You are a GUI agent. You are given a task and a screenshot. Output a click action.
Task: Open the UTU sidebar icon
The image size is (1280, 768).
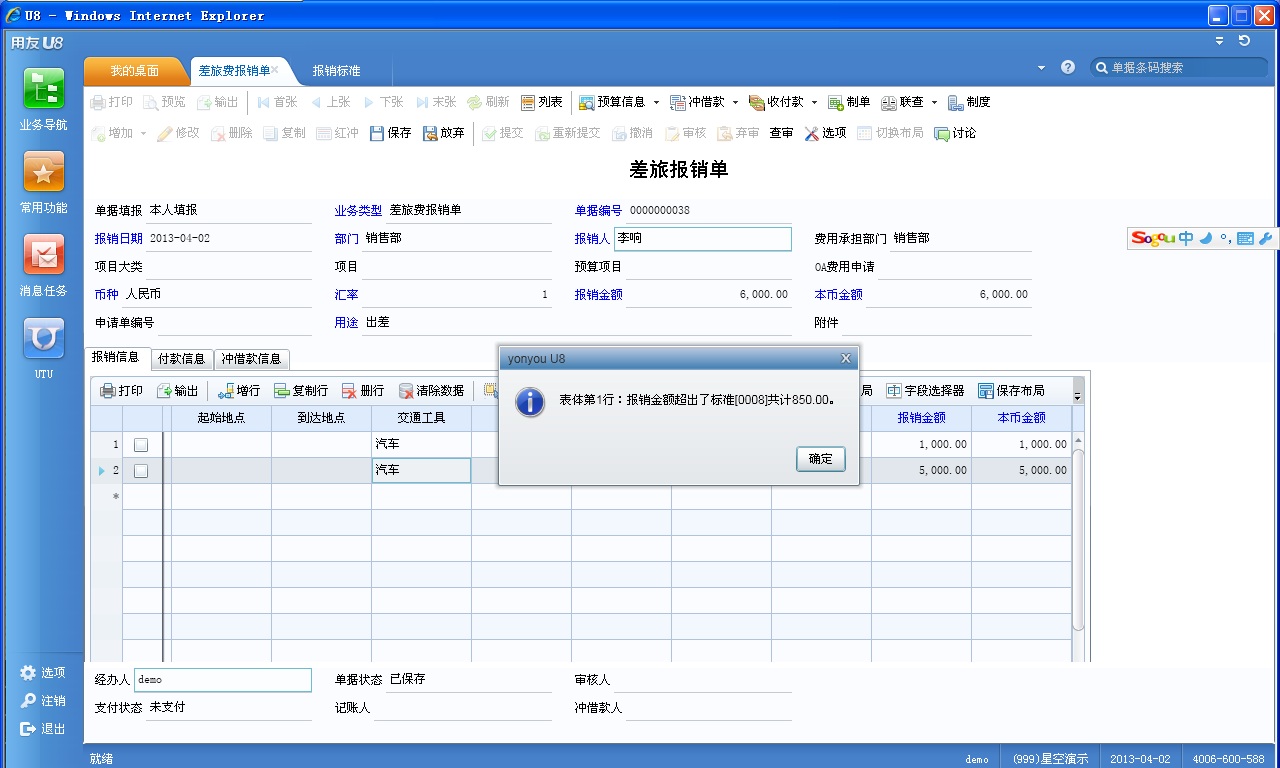point(44,338)
